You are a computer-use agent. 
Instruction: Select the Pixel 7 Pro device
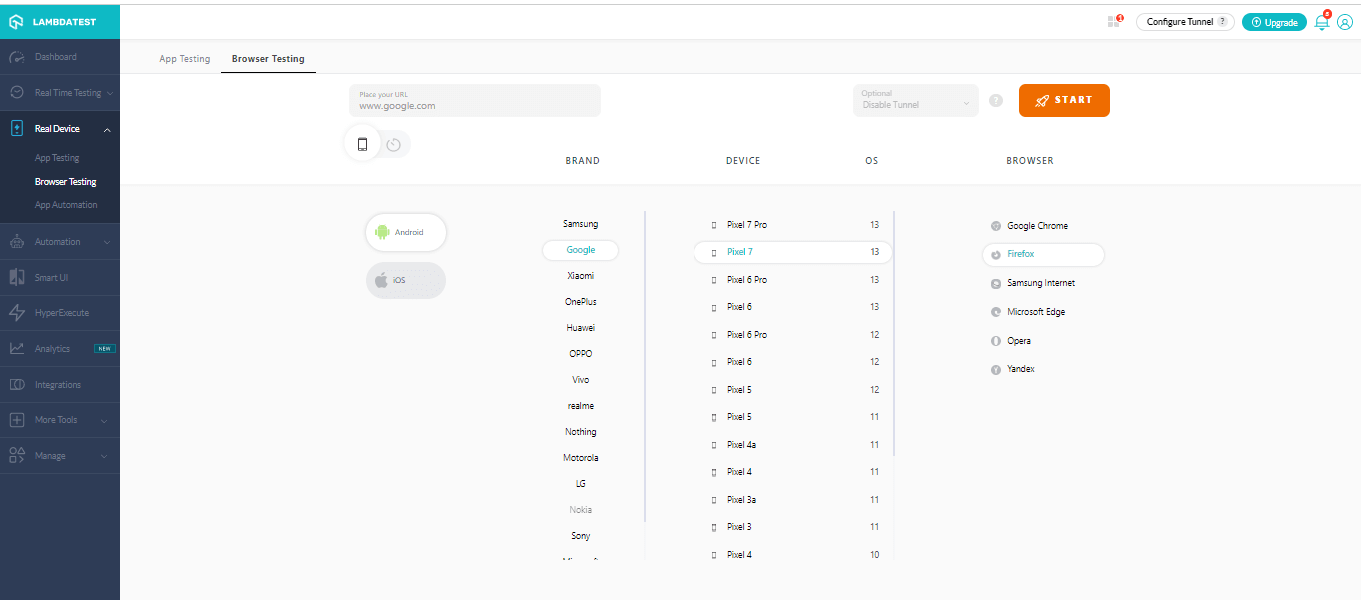793,225
